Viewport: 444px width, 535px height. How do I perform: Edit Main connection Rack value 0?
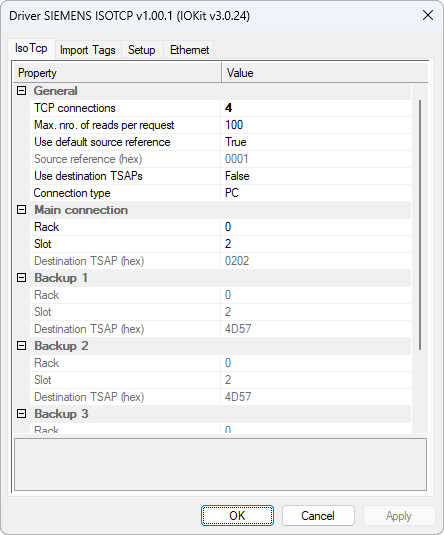pos(316,227)
